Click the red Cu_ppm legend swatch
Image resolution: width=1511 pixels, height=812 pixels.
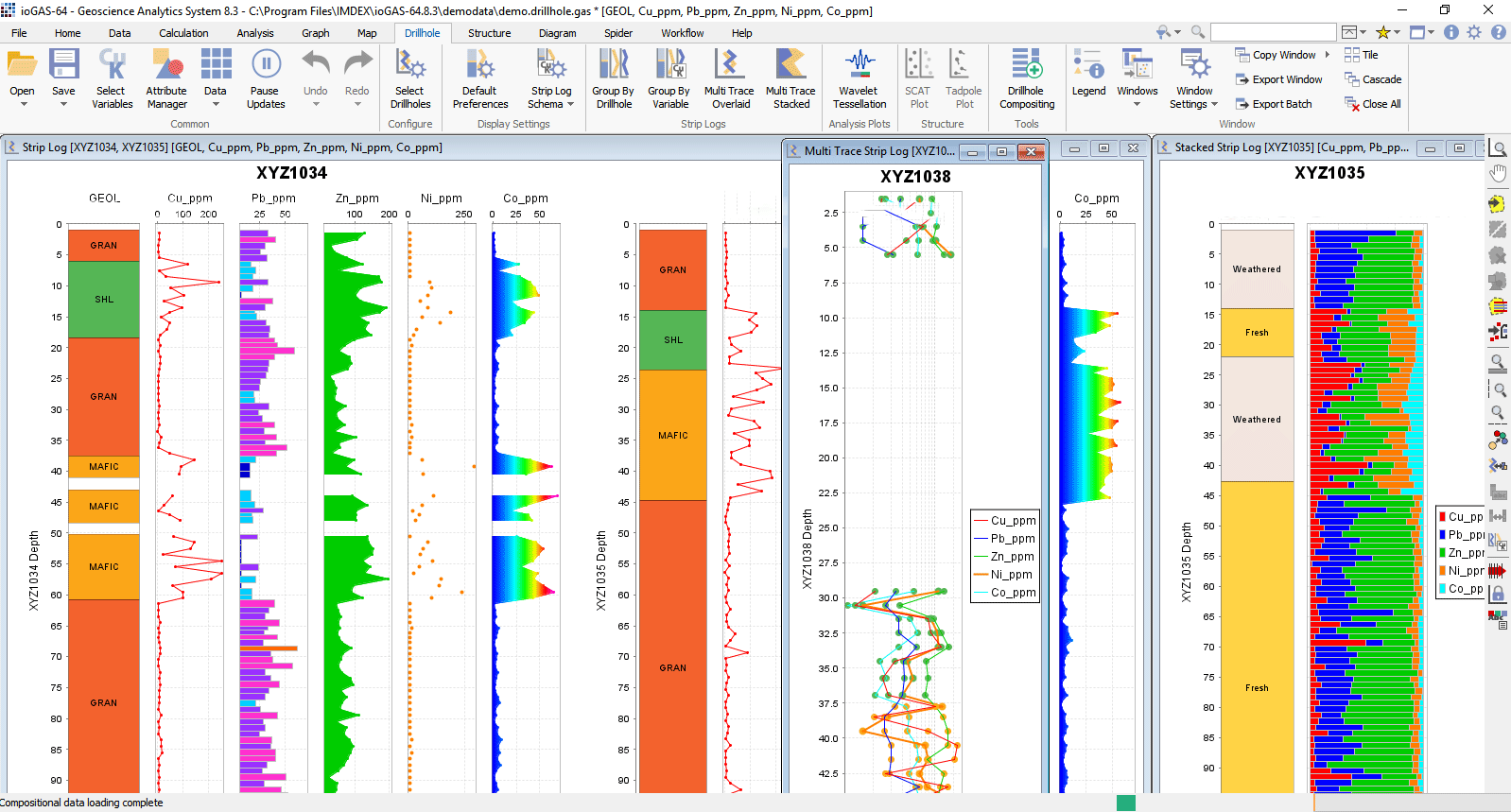1443,517
